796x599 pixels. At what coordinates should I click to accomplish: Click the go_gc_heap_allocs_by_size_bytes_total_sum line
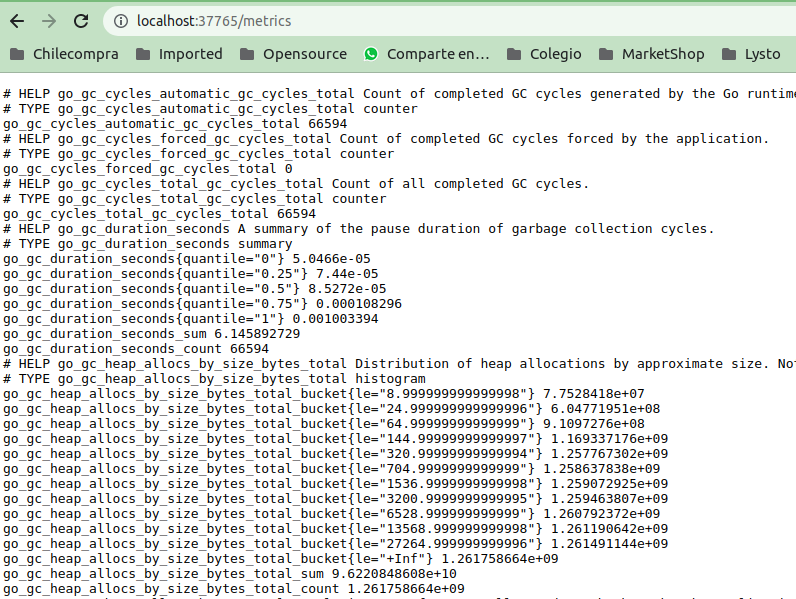[229, 574]
